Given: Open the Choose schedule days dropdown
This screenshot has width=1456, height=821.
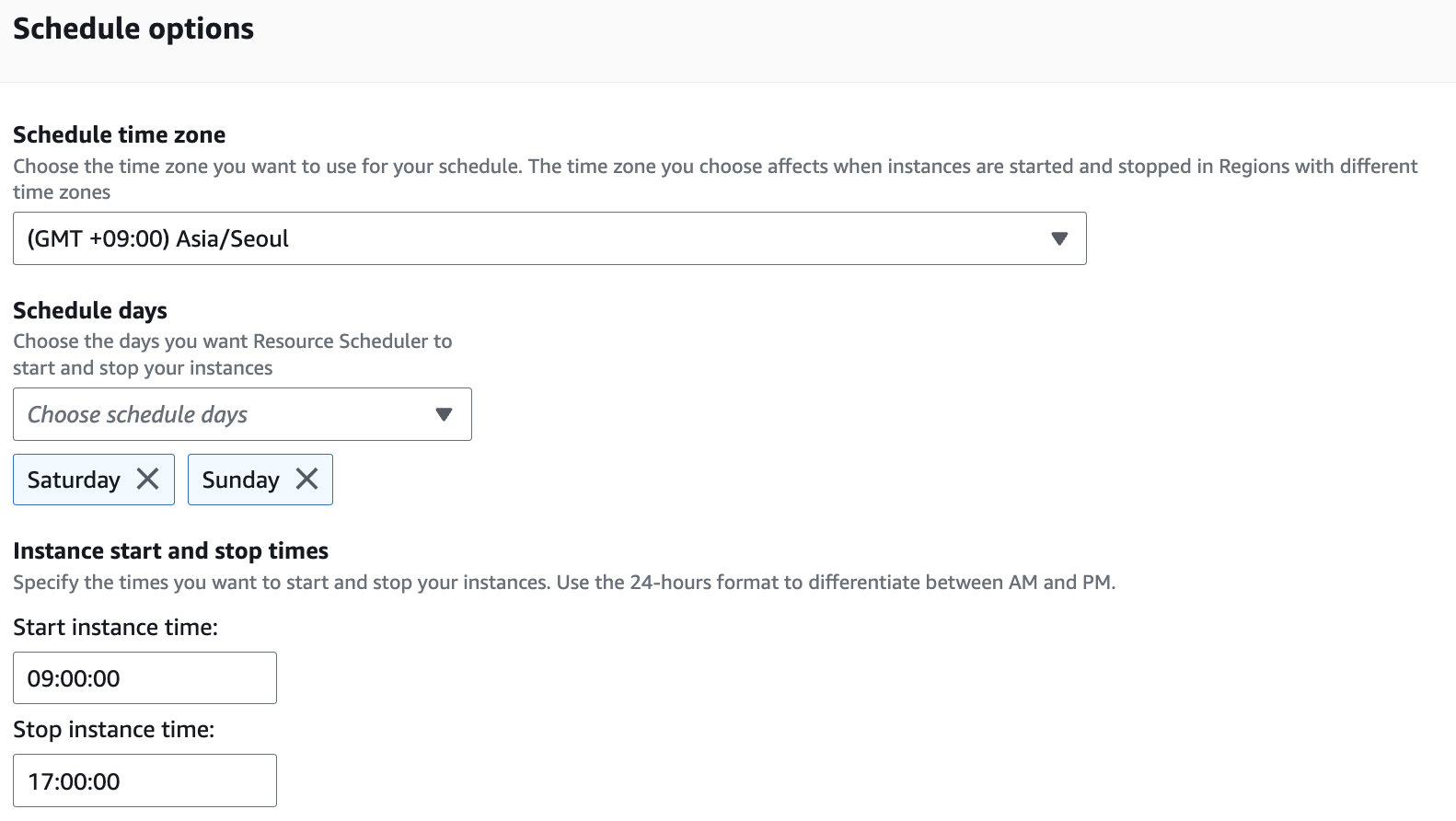Looking at the screenshot, I should coord(242,414).
